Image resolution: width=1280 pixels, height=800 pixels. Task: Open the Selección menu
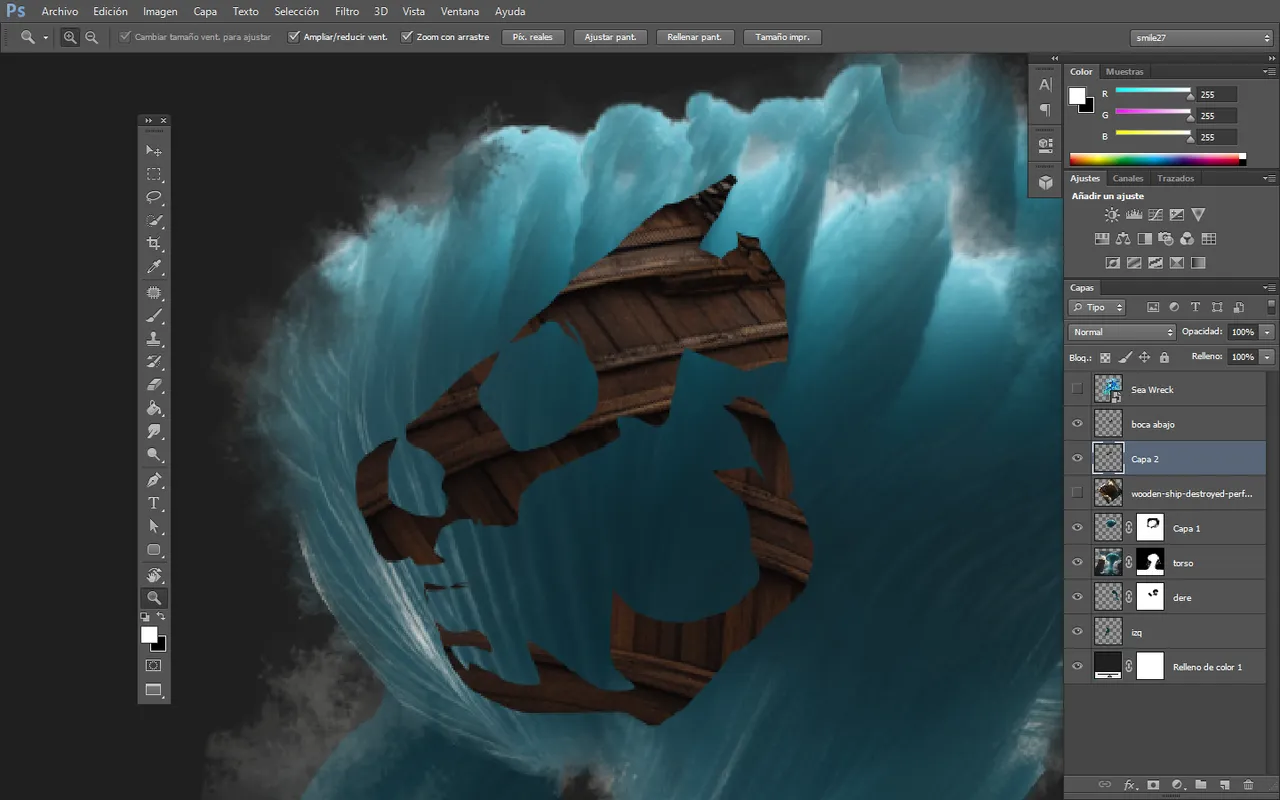pyautogui.click(x=296, y=12)
